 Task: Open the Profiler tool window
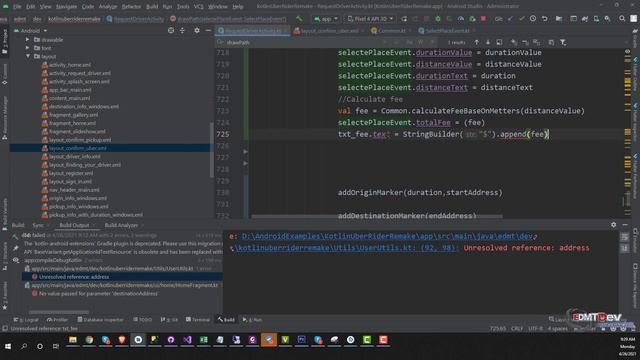[x=57, y=320]
